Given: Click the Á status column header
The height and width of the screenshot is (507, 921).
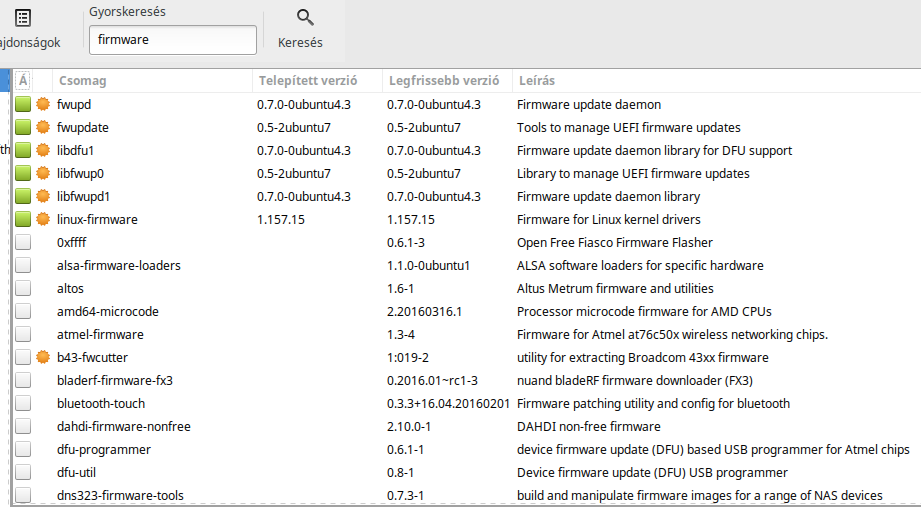Looking at the screenshot, I should [x=23, y=80].
